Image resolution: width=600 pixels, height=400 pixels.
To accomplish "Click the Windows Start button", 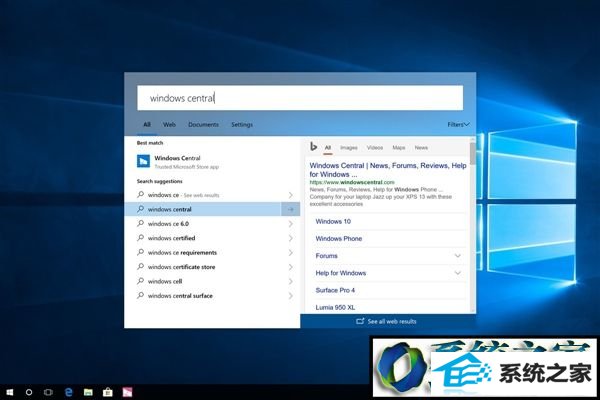I will (10, 392).
